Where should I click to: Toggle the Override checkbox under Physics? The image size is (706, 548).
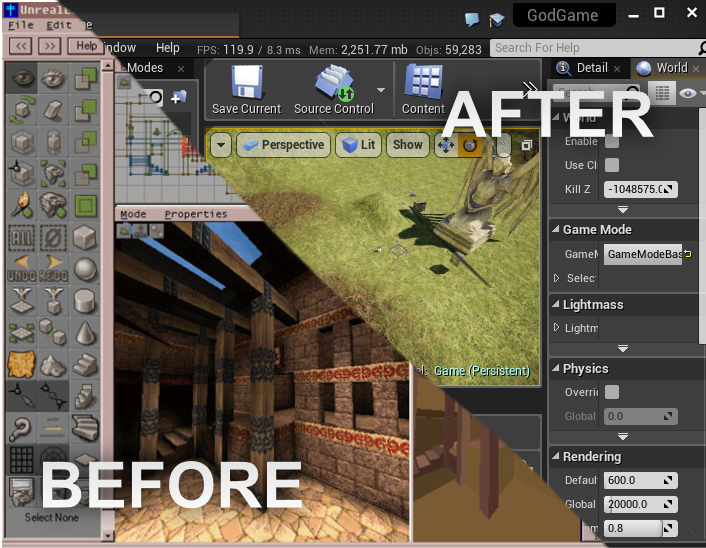point(611,392)
